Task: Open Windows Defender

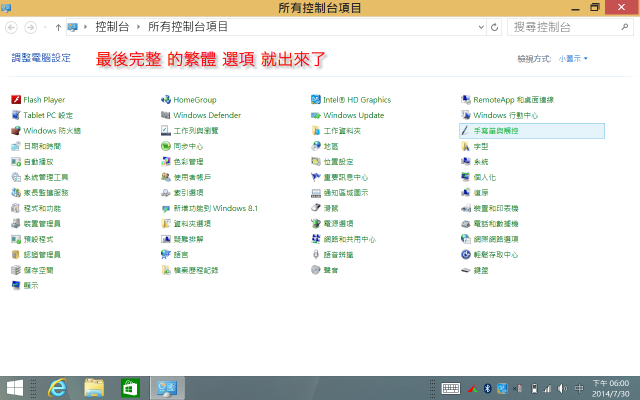Action: (201, 115)
